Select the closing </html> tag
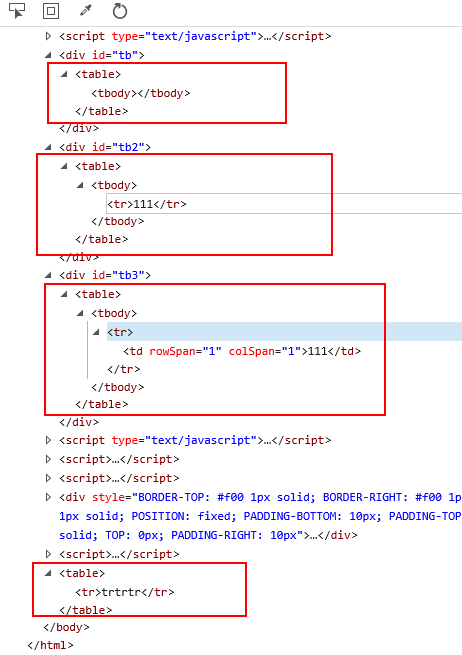This screenshot has width=462, height=655. (51, 645)
